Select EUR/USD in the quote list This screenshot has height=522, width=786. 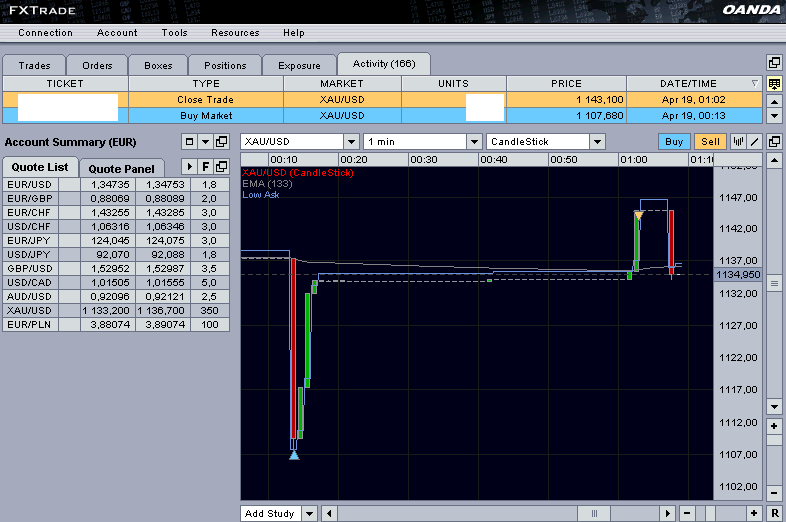click(116, 185)
